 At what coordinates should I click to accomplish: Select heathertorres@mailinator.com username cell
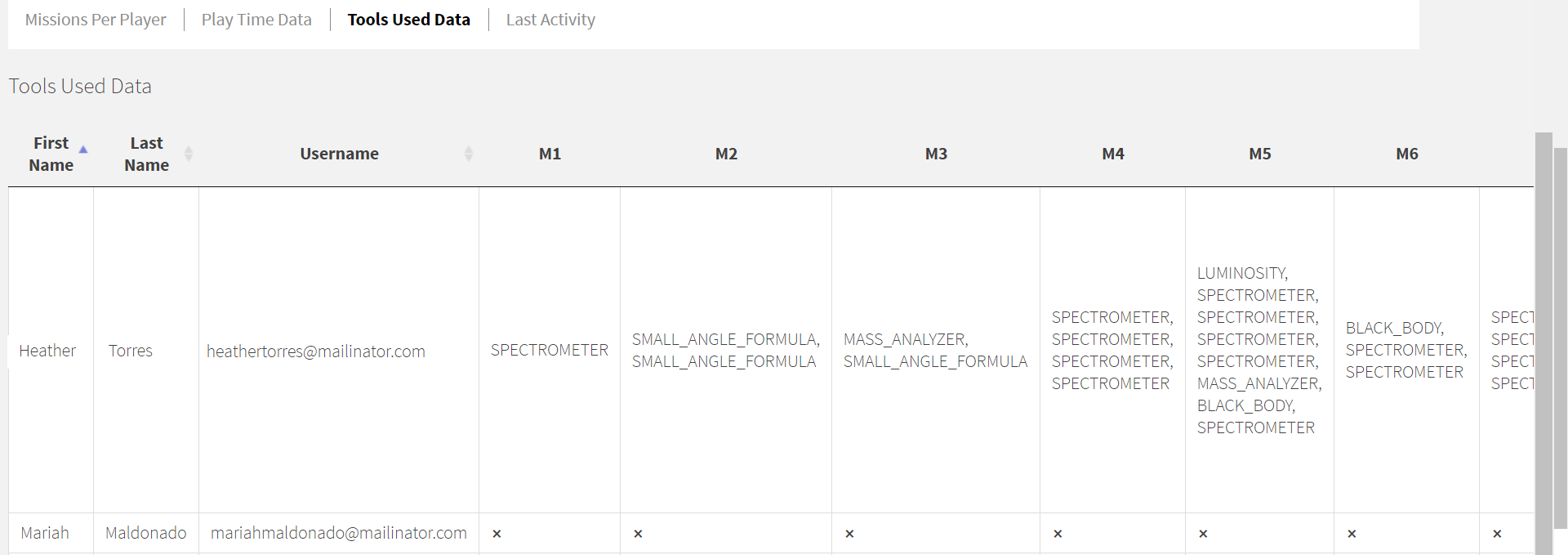click(x=339, y=351)
